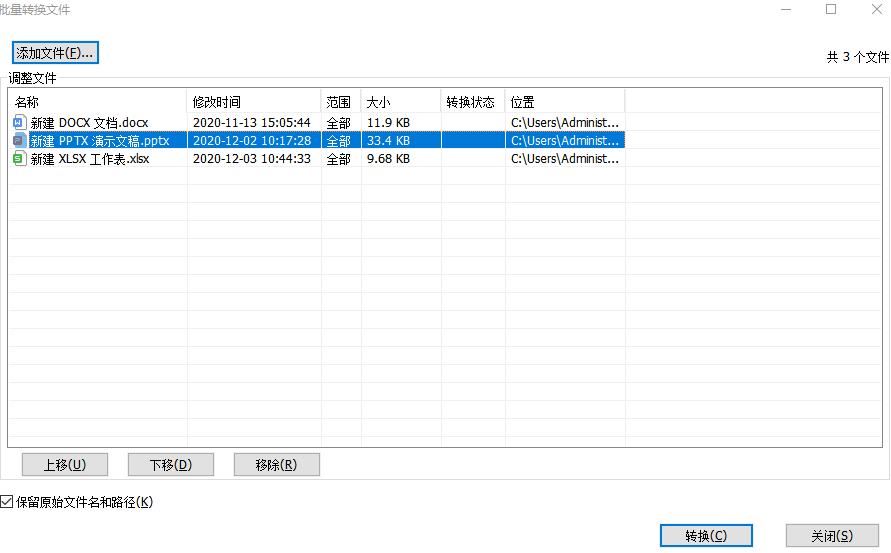Screen dimensions: 891x553
Task: Select the 新建 XLSX 工作表.xlsx row
Action: click(90, 158)
